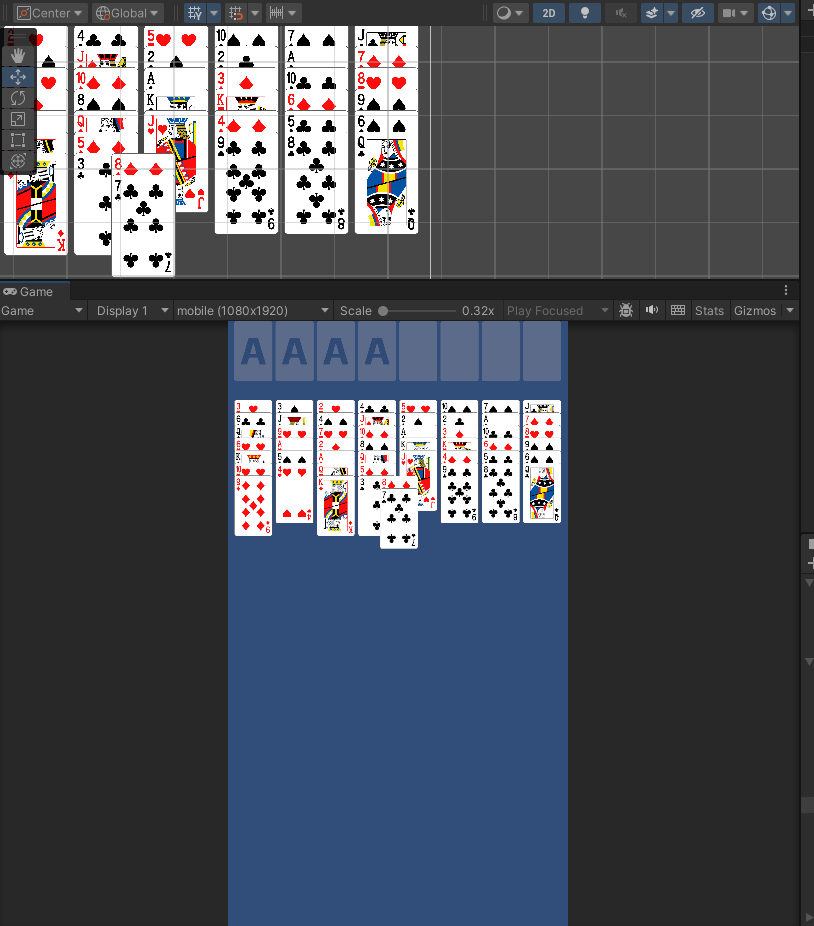Screen dimensions: 814x926
Task: Click the 9 of diamonds card in Game view
Action: (253, 507)
